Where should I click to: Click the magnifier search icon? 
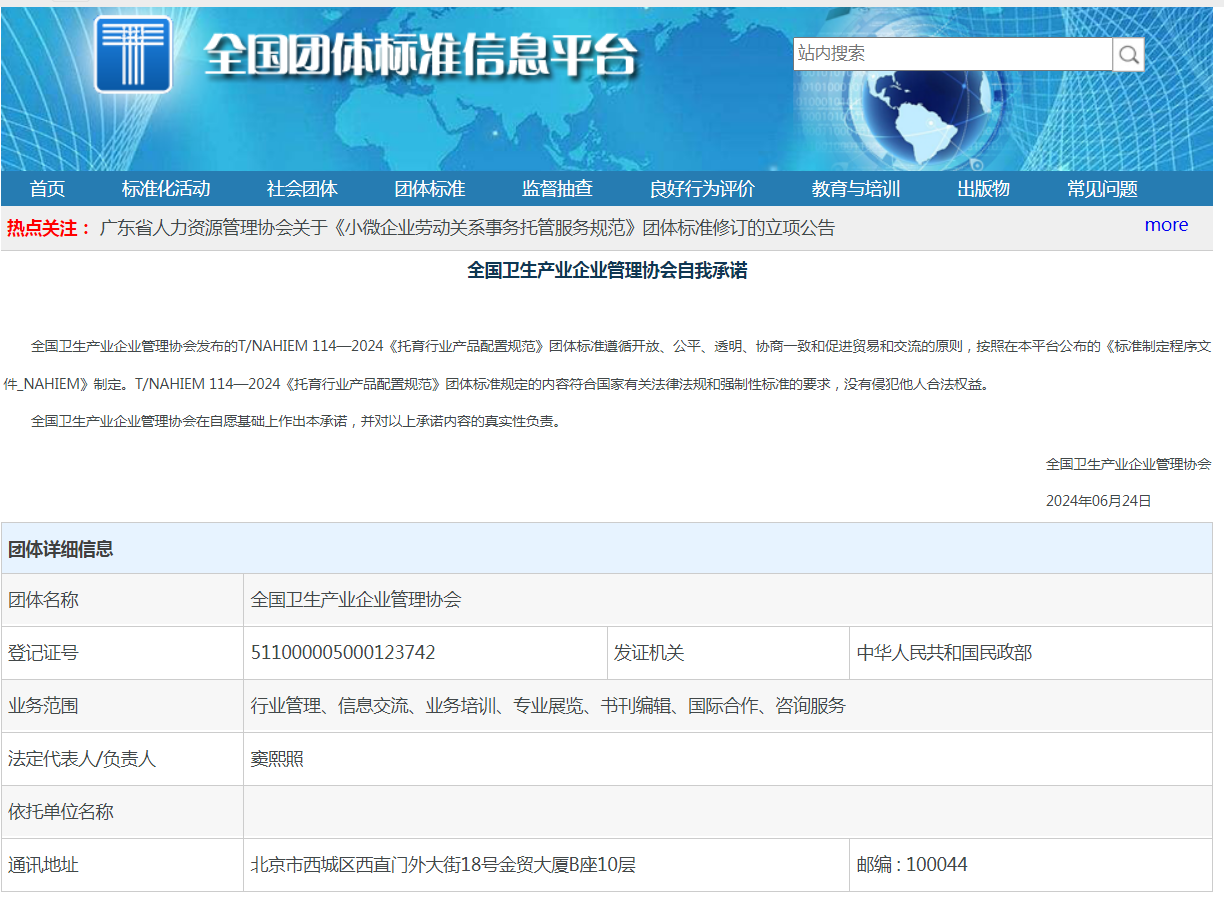point(1129,54)
